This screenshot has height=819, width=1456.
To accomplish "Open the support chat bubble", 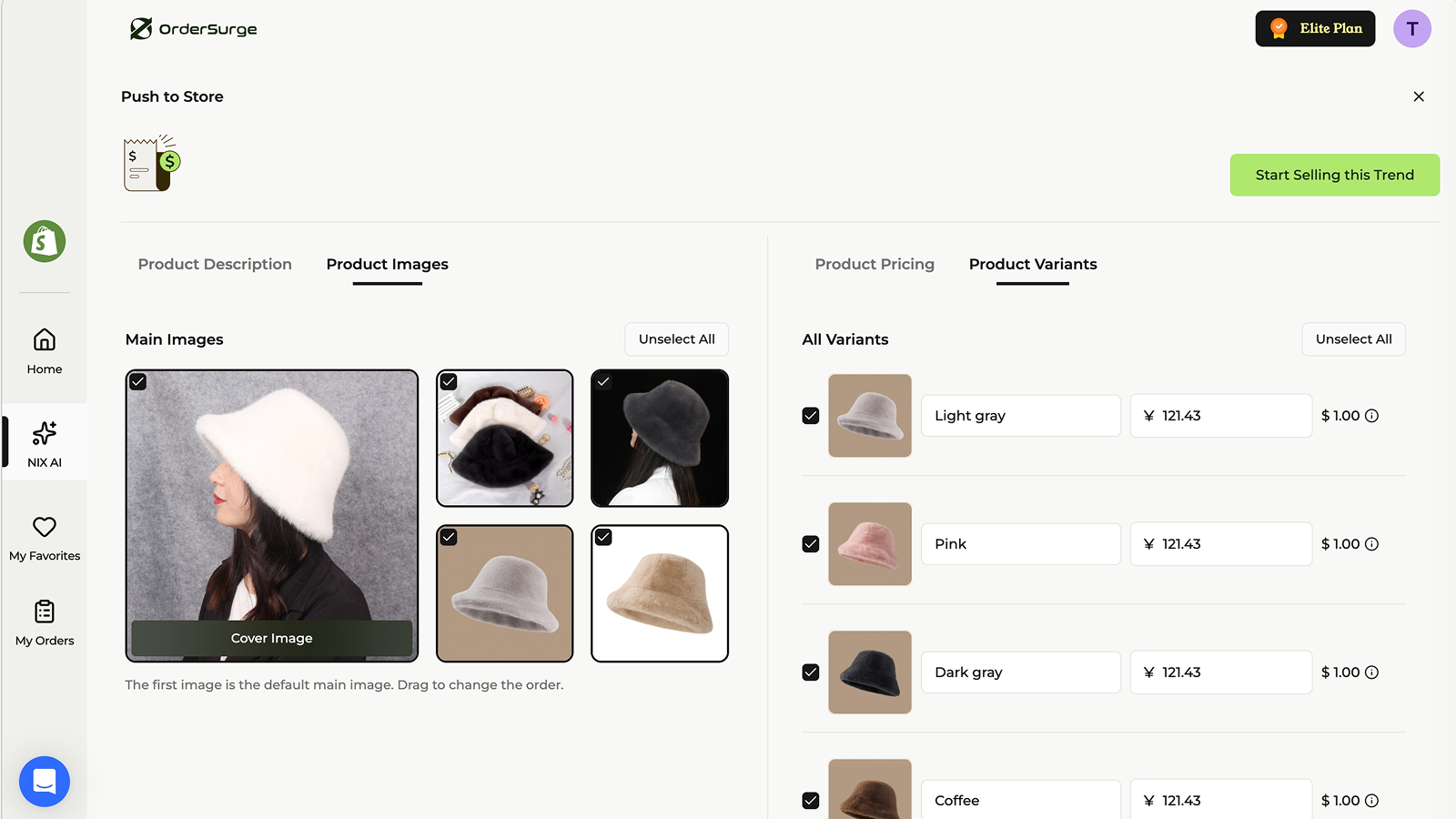I will click(44, 781).
